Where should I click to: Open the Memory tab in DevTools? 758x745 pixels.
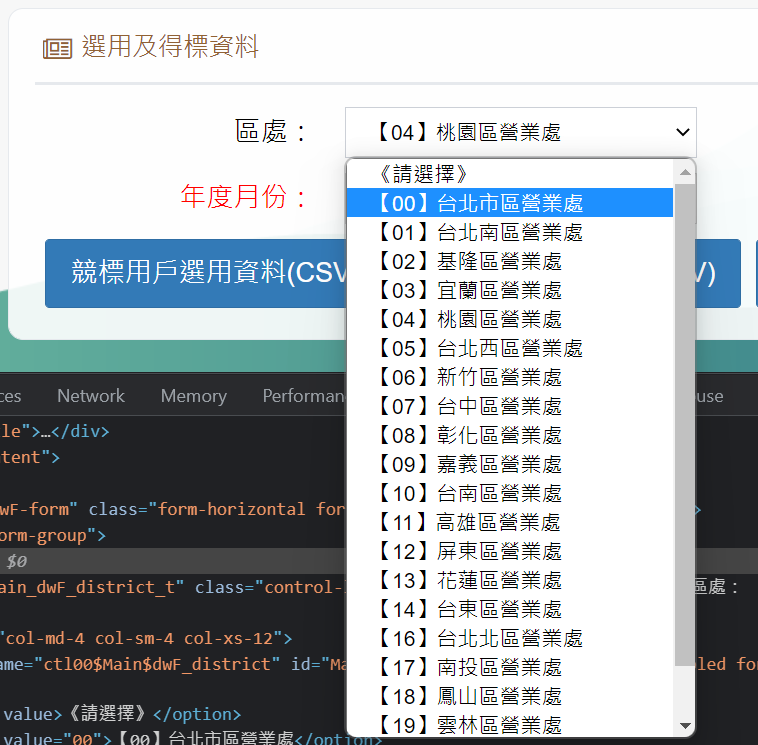point(193,396)
